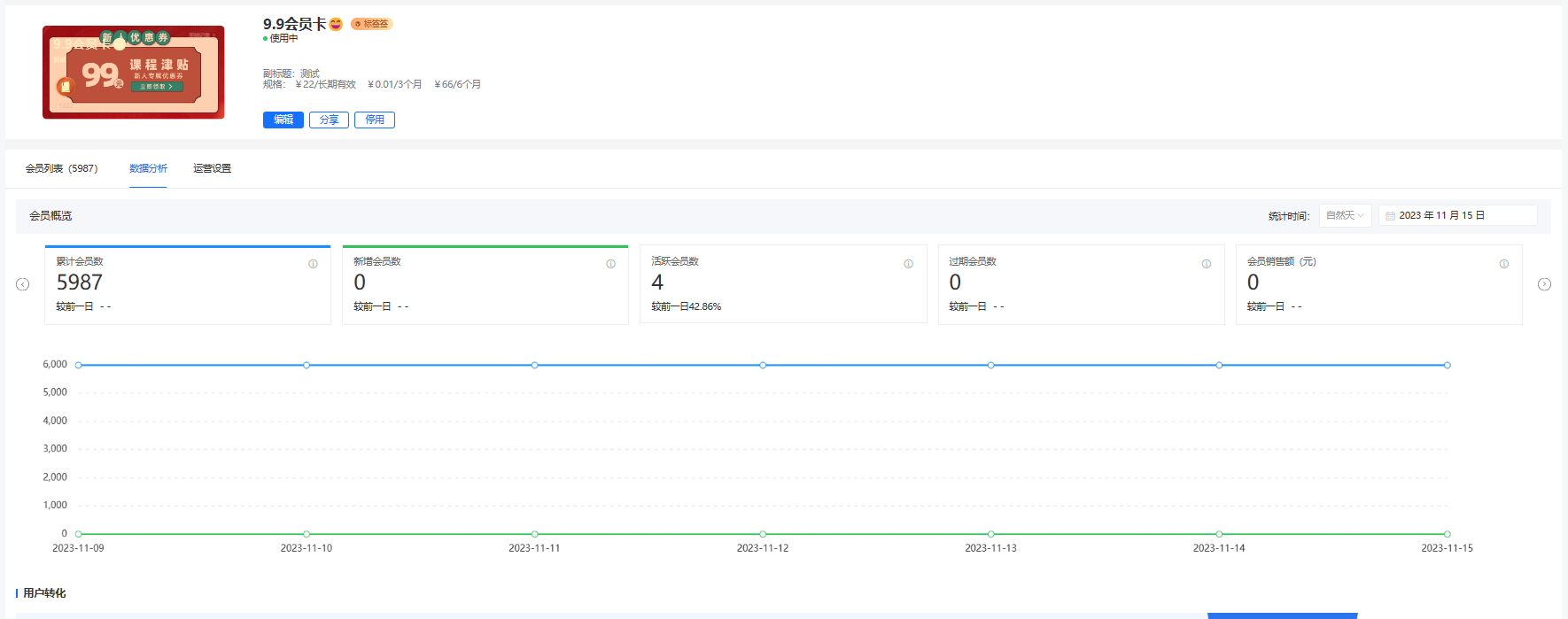Switch to the 会员列表 (5987) tab
The height and width of the screenshot is (619, 1568).
[x=61, y=168]
